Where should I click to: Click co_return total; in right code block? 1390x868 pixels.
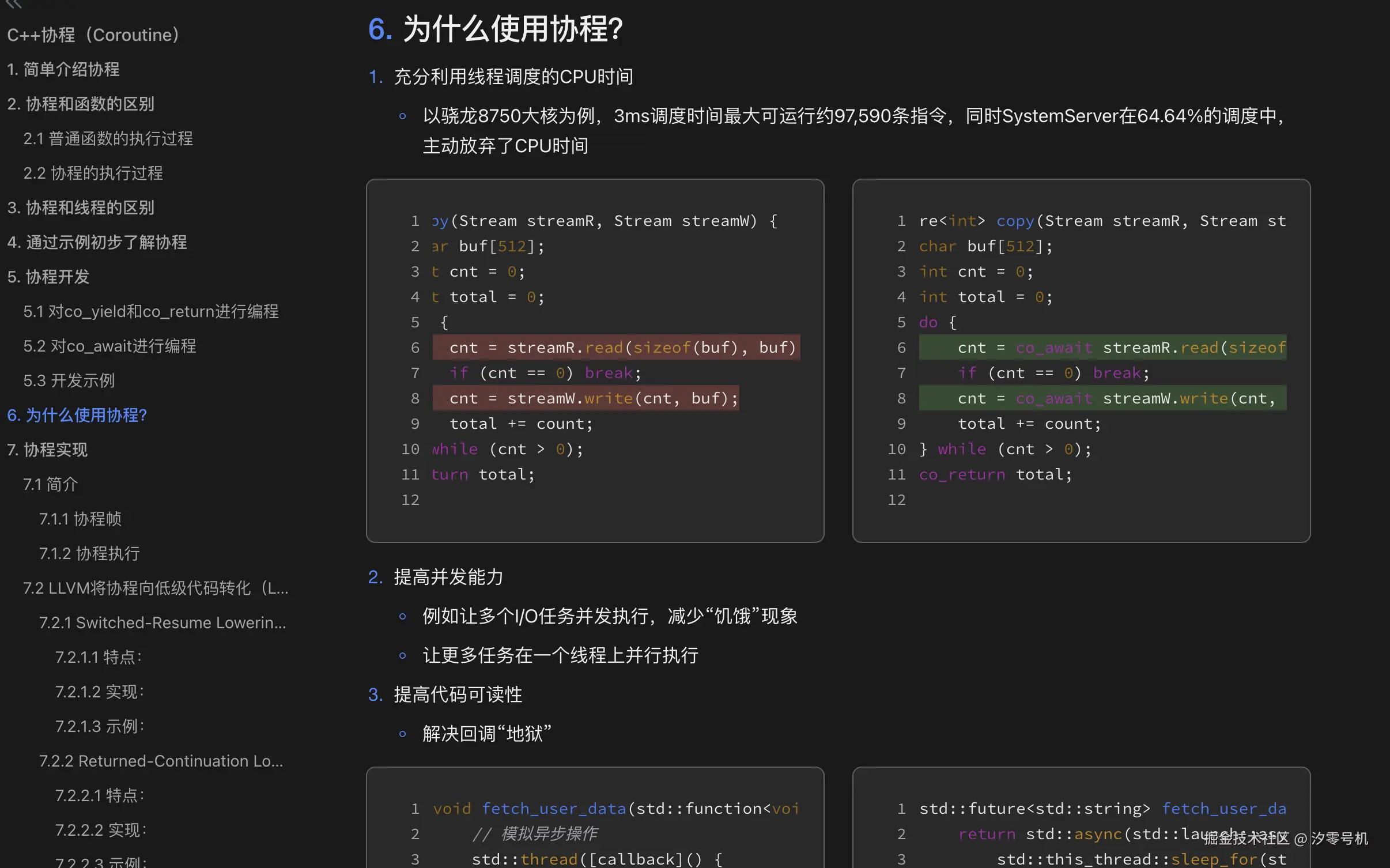pyautogui.click(x=996, y=474)
